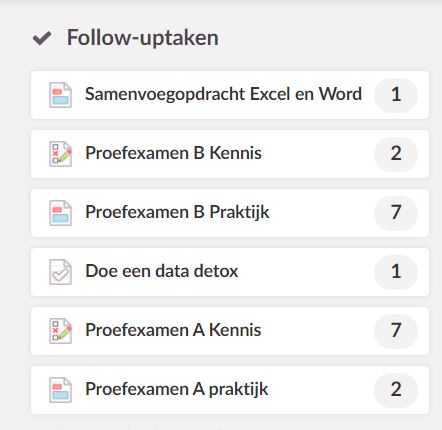Screen dimensions: 442x430
Task: Click the Proefexamen B Praktijk assignment icon
Action: coord(60,213)
